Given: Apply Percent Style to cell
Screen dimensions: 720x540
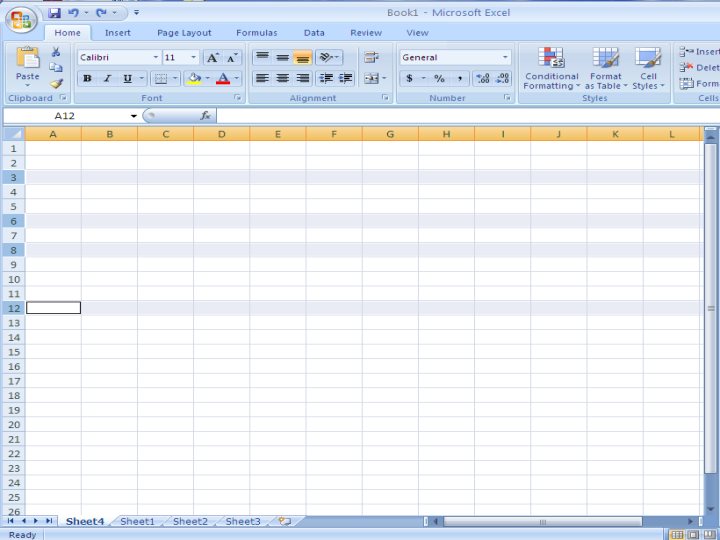Looking at the screenshot, I should (x=439, y=79).
